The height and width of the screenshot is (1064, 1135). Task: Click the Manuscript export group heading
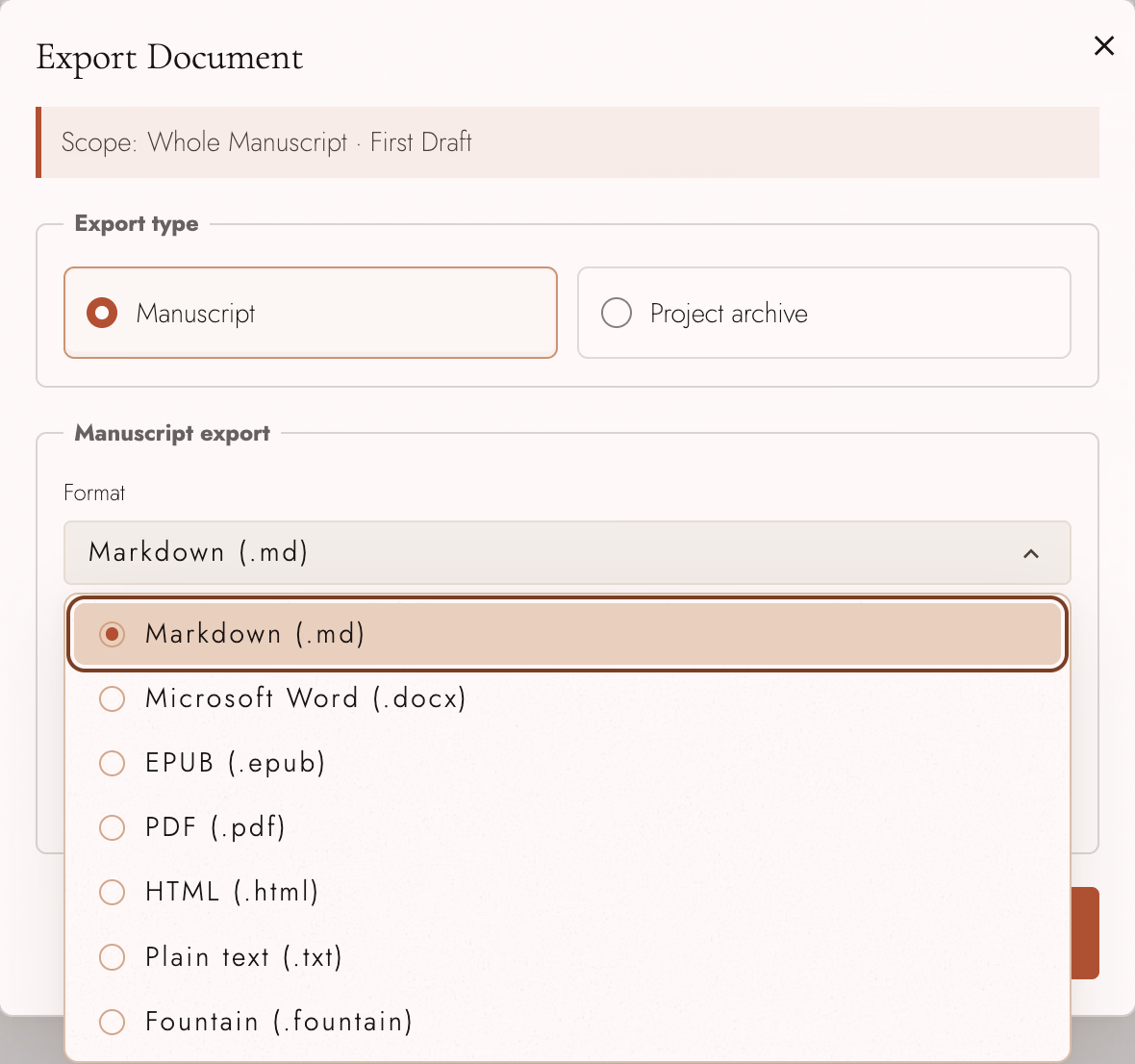coord(172,433)
